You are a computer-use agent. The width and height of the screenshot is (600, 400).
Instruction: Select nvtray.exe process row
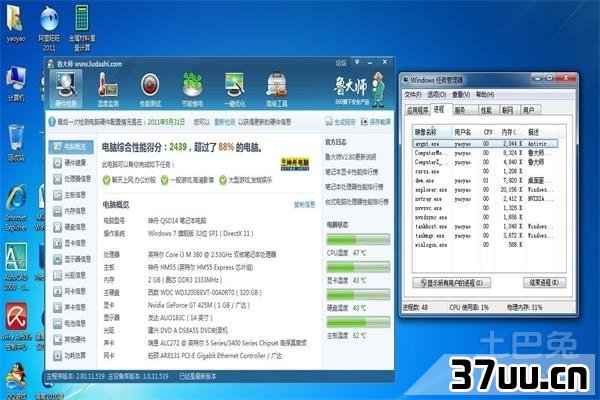(x=485, y=199)
